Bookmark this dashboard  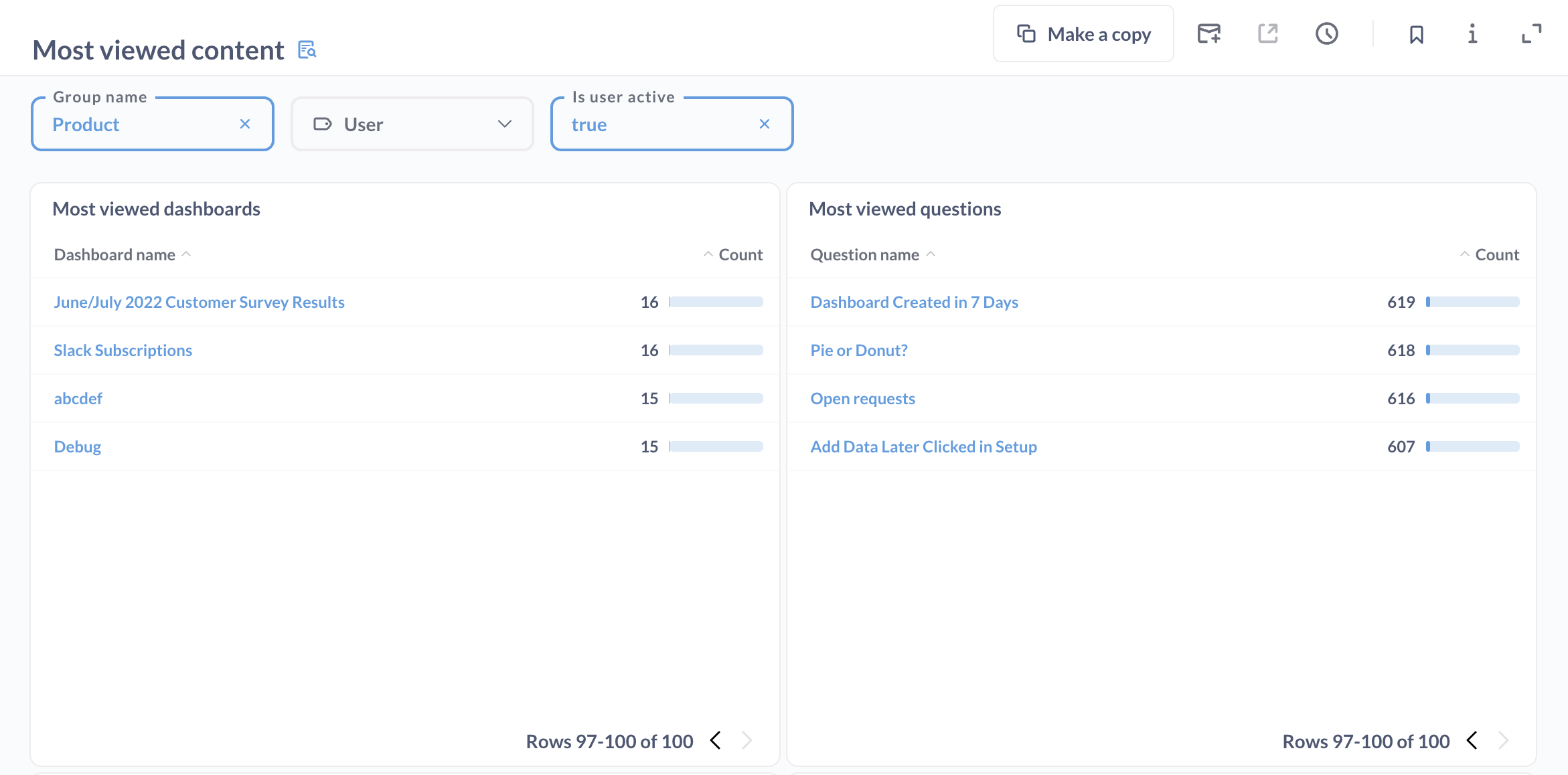tap(1417, 35)
